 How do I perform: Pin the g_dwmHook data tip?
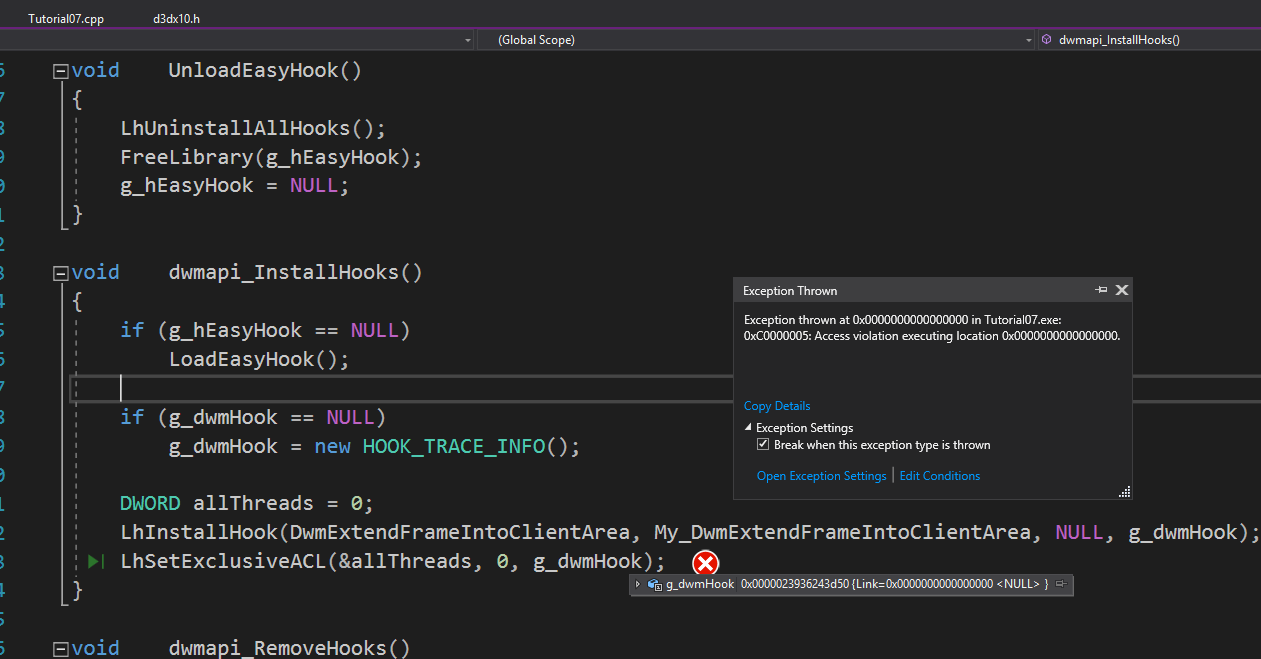(x=1060, y=584)
